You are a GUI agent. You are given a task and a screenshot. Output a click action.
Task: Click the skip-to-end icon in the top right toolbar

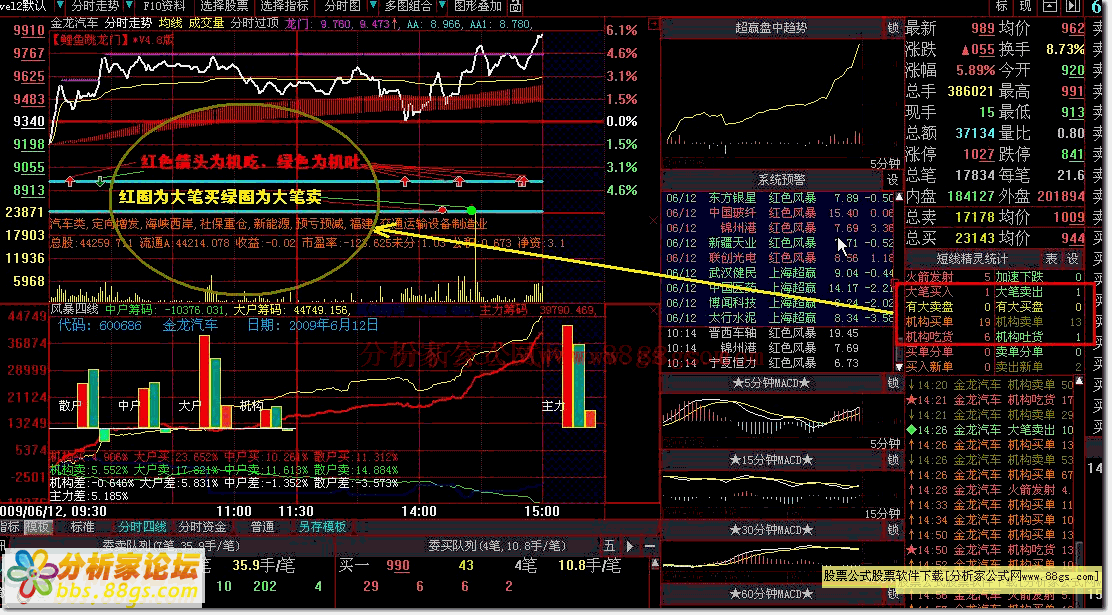click(x=1073, y=6)
